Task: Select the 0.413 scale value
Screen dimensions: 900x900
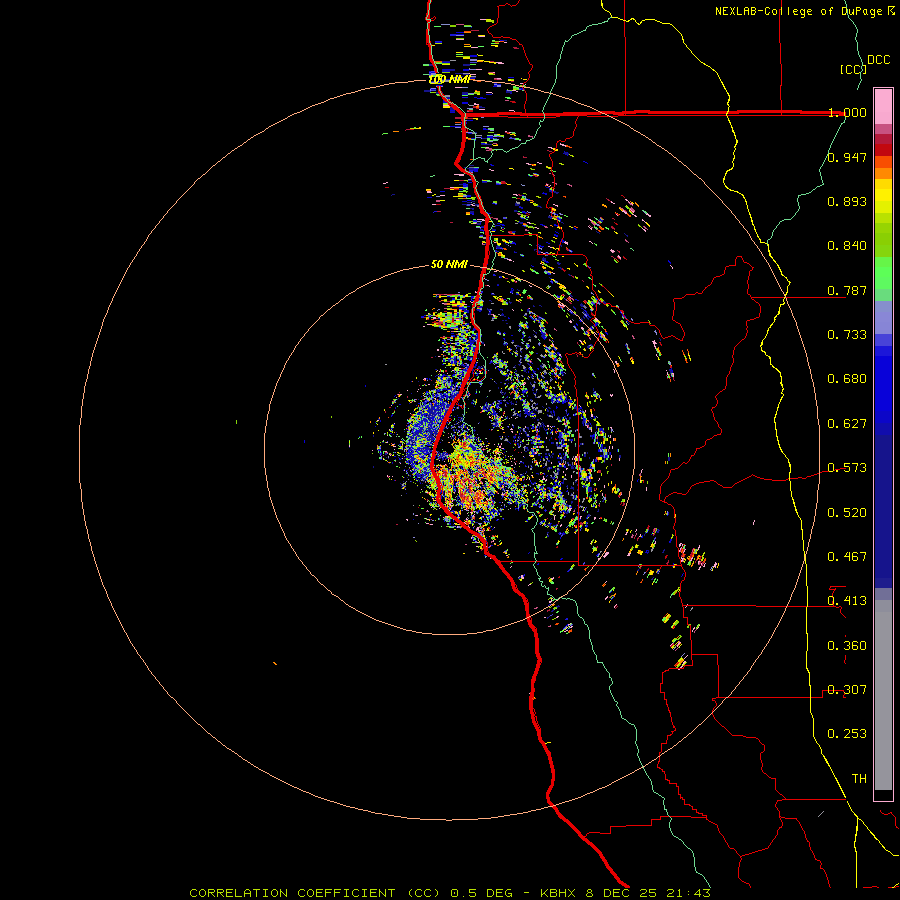Action: tap(847, 601)
